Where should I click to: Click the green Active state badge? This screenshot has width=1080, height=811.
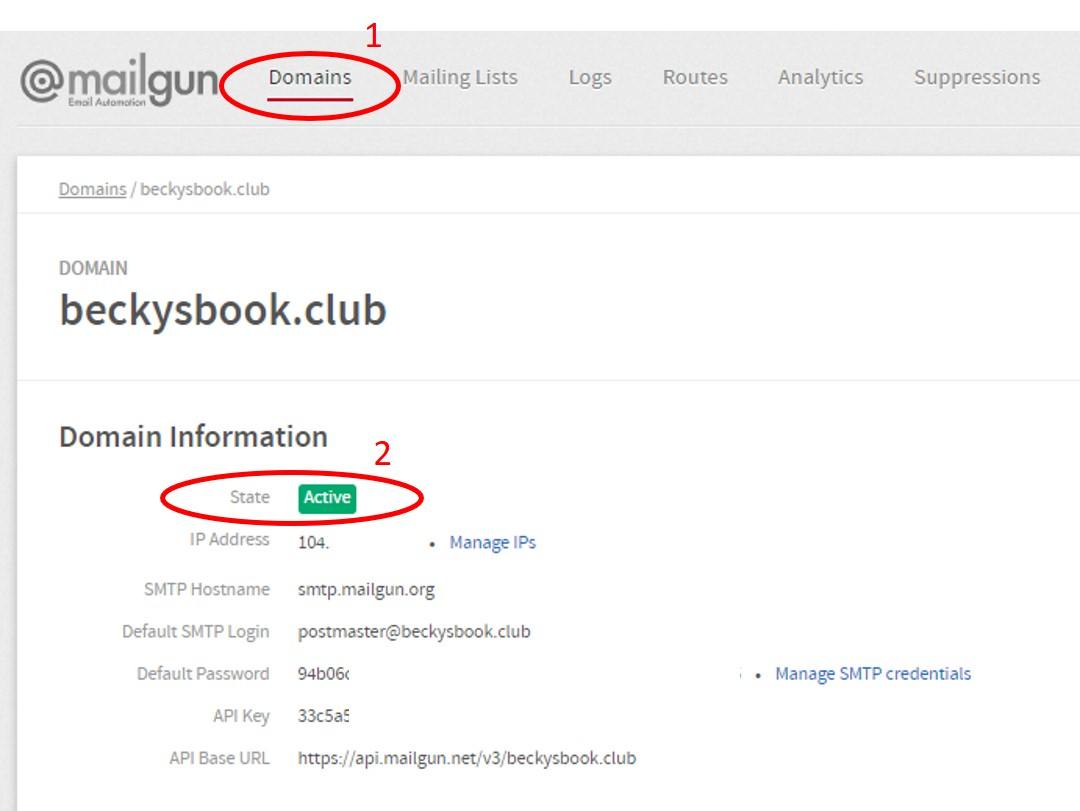pyautogui.click(x=327, y=497)
